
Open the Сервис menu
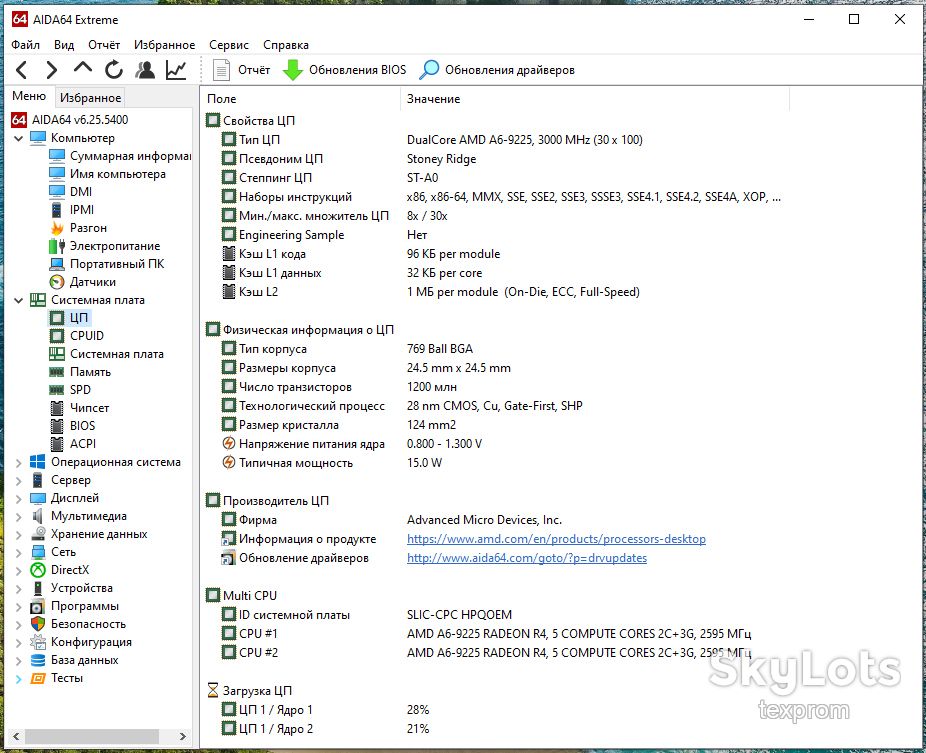[229, 45]
